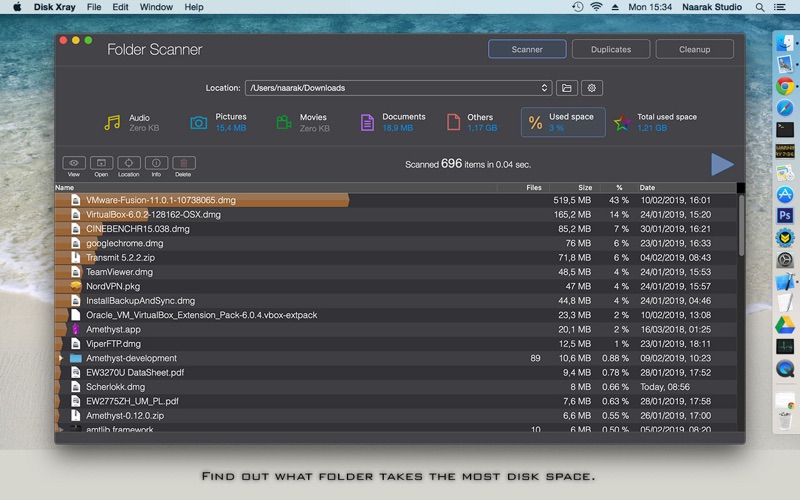Sort by the % column header

point(619,187)
